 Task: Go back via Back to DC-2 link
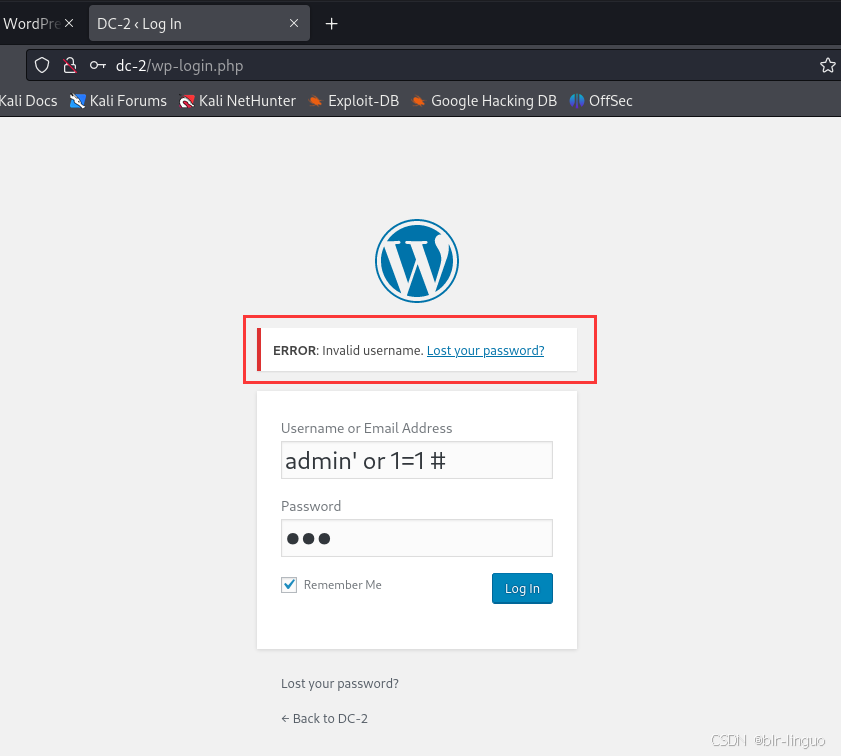(324, 718)
